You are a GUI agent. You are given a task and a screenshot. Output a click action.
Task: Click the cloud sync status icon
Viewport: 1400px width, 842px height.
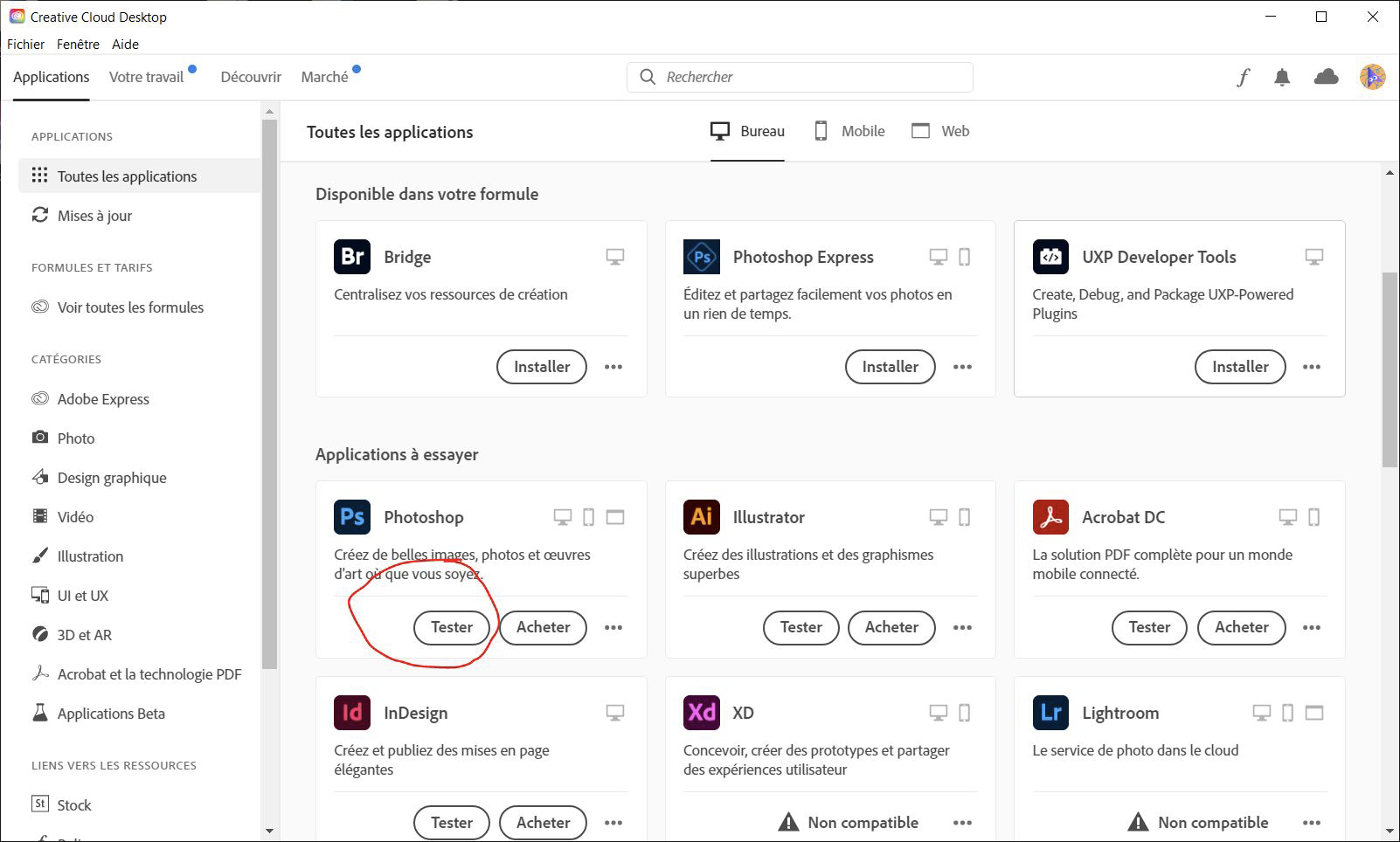click(x=1326, y=77)
